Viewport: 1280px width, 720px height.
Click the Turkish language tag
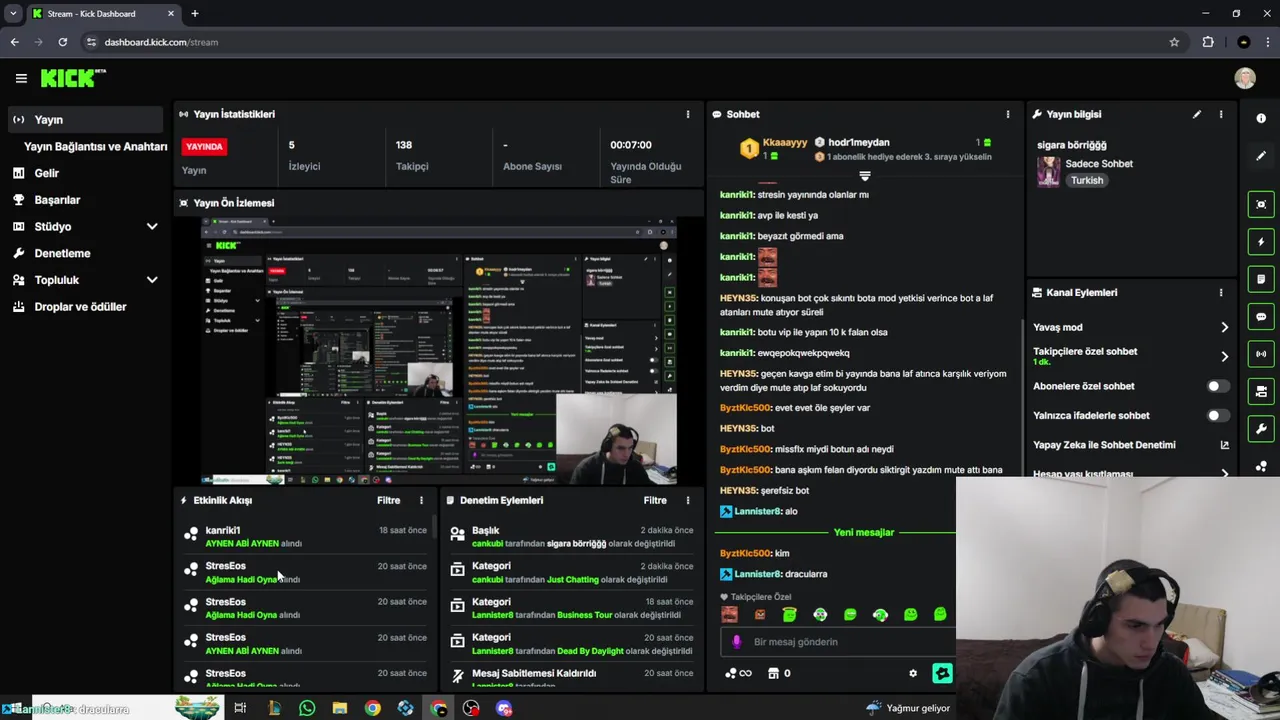pos(1087,181)
